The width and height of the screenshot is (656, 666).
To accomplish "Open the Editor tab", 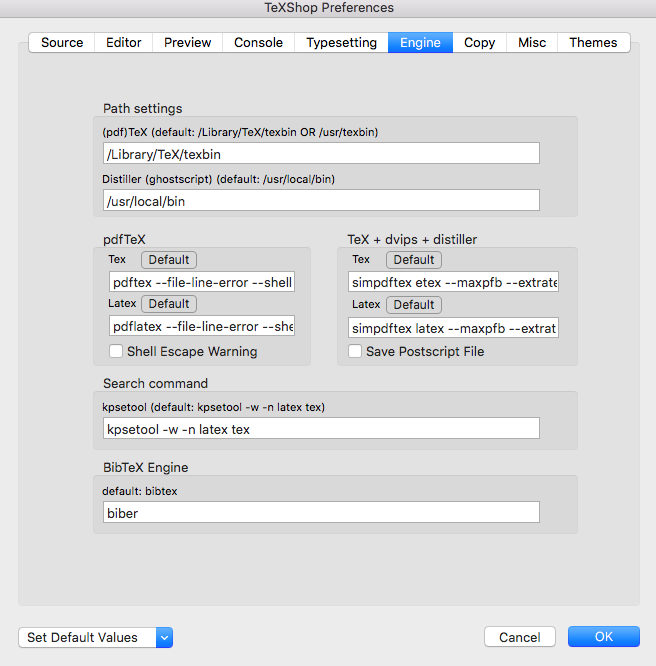I will coord(123,42).
